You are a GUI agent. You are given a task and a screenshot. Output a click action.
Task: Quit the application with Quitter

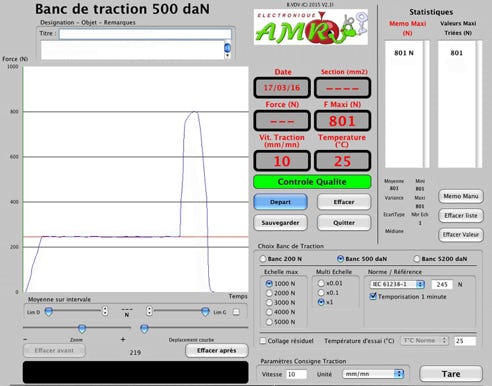pyautogui.click(x=344, y=223)
